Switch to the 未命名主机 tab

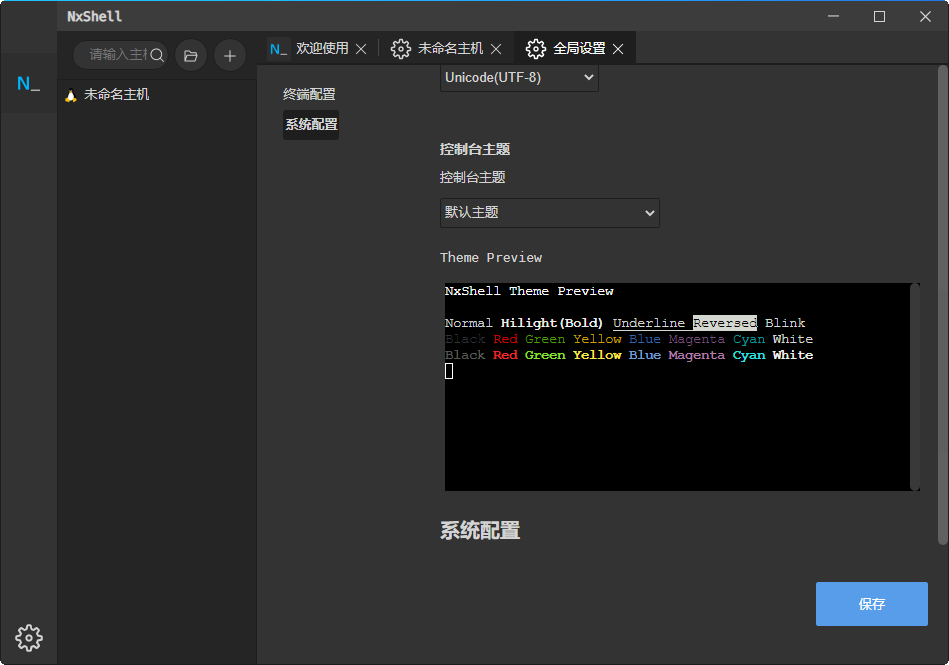click(x=450, y=48)
